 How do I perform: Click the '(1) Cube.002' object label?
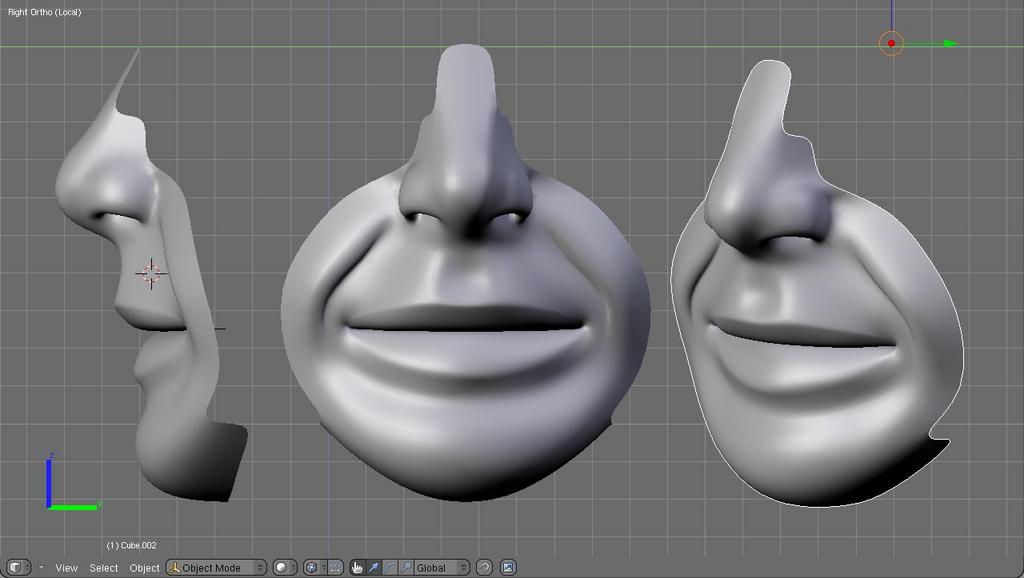pos(131,545)
